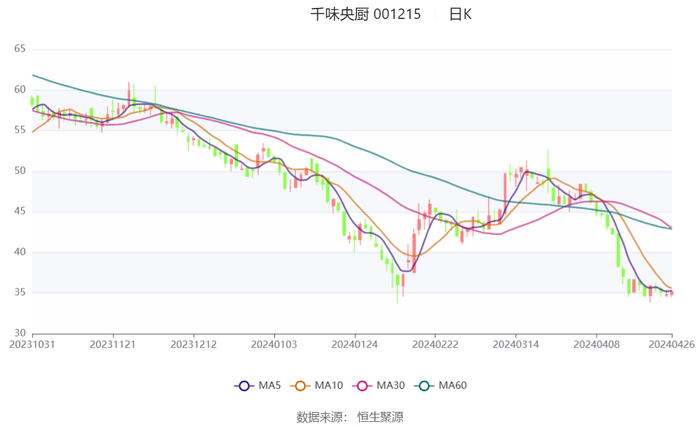The height and width of the screenshot is (426, 700).
Task: Hide the MA10 series via its label
Action: (x=329, y=386)
